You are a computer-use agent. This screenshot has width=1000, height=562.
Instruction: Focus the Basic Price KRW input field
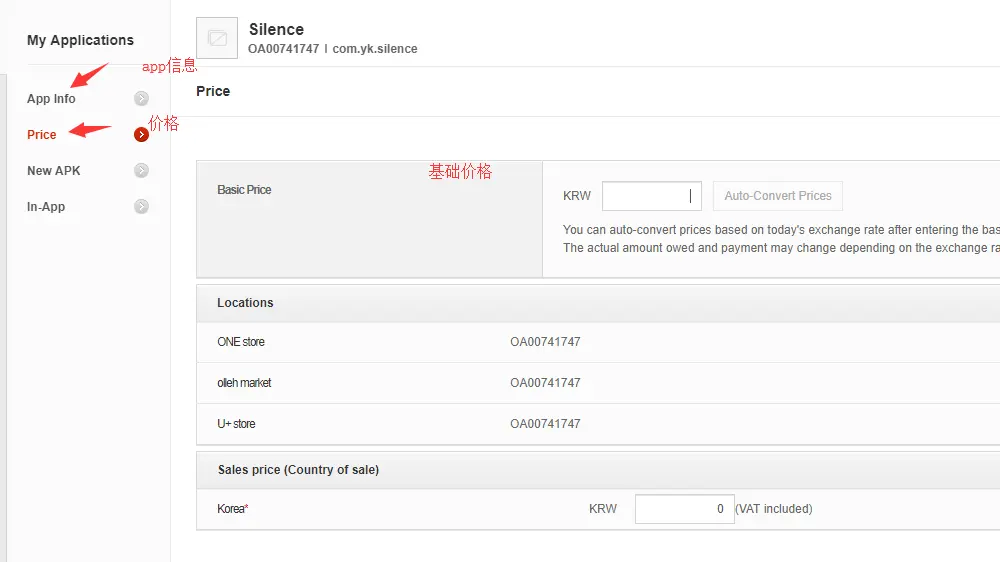(651, 196)
